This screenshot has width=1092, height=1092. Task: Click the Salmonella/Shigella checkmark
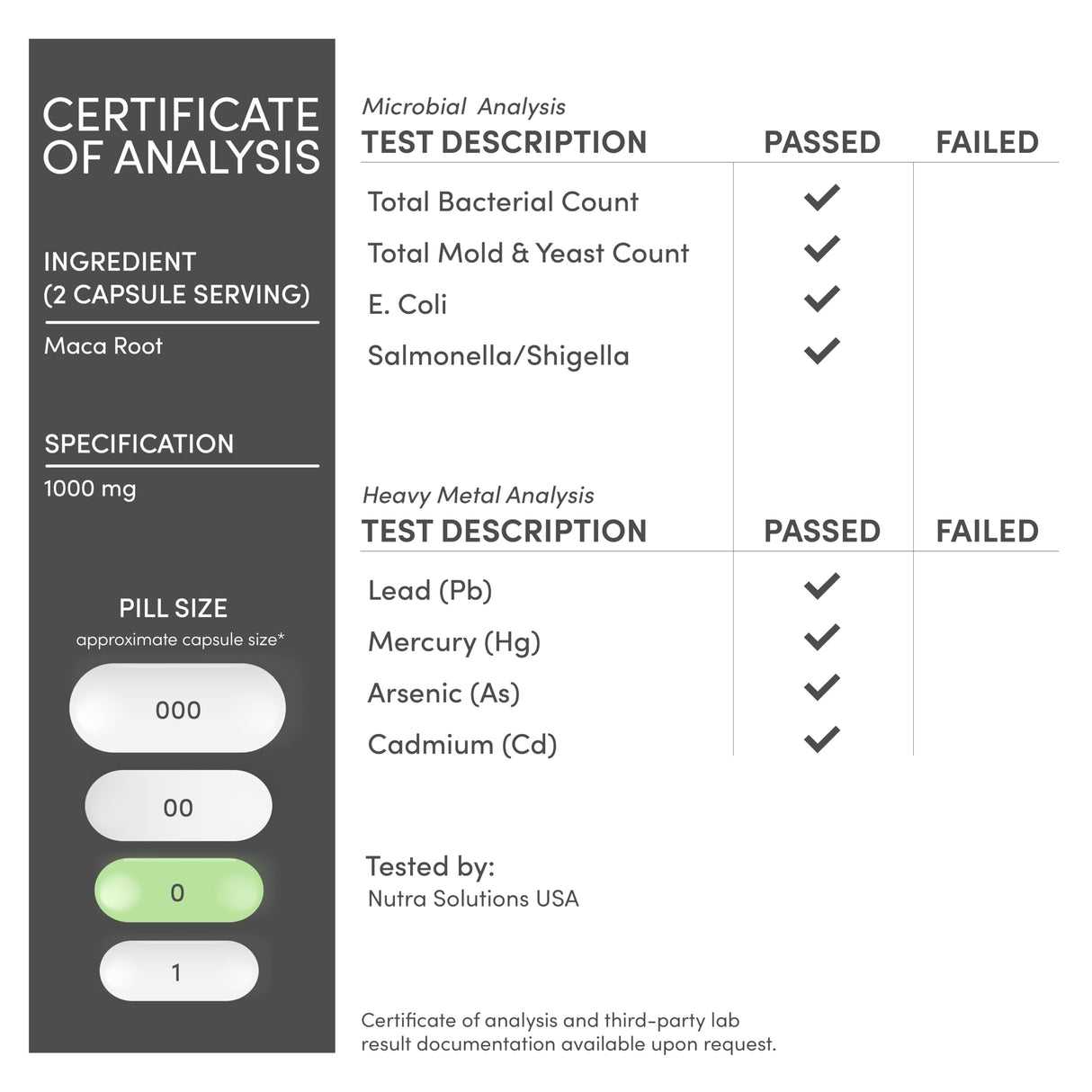821,351
